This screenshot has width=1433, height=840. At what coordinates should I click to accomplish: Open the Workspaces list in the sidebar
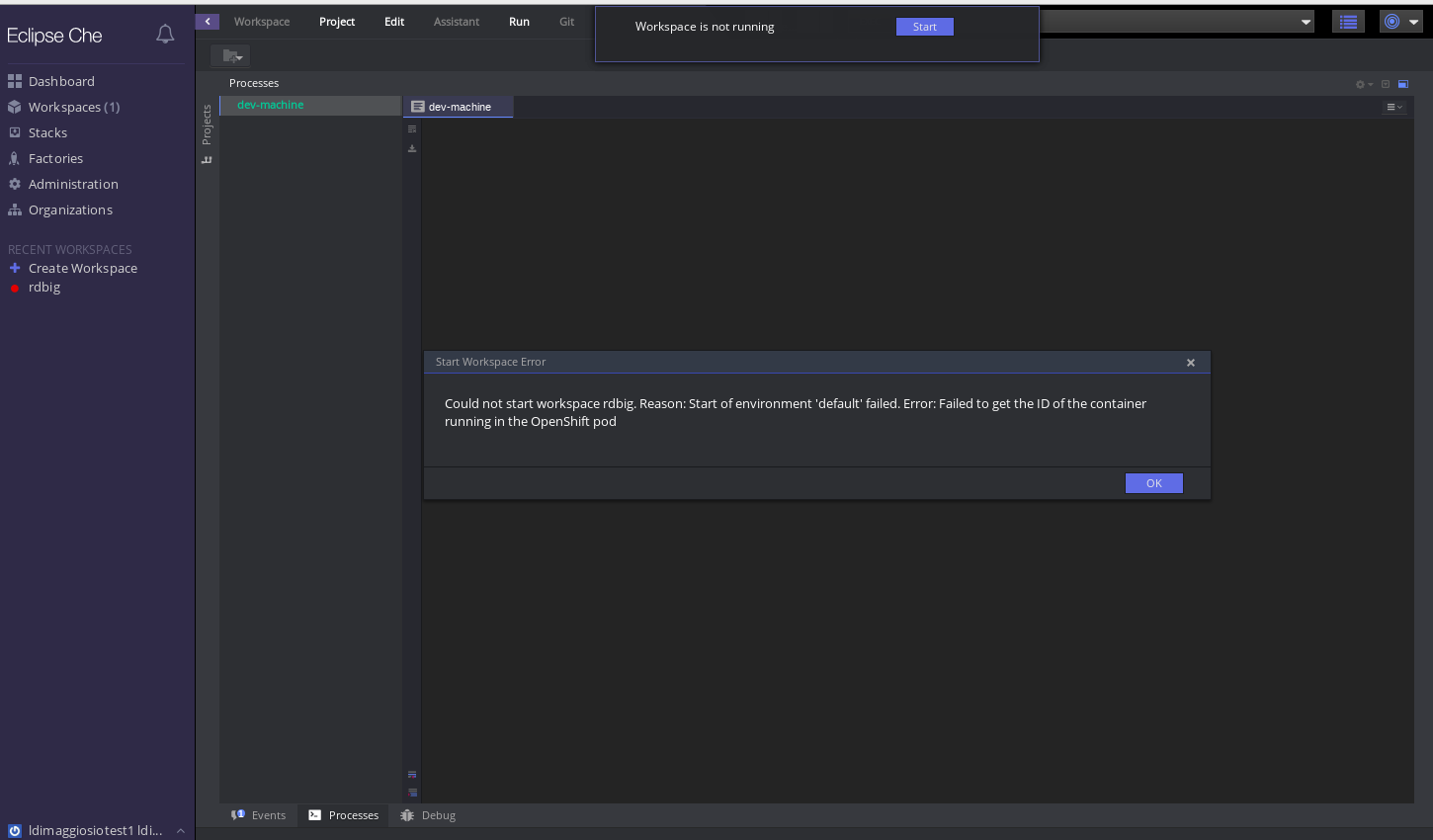pyautogui.click(x=75, y=107)
